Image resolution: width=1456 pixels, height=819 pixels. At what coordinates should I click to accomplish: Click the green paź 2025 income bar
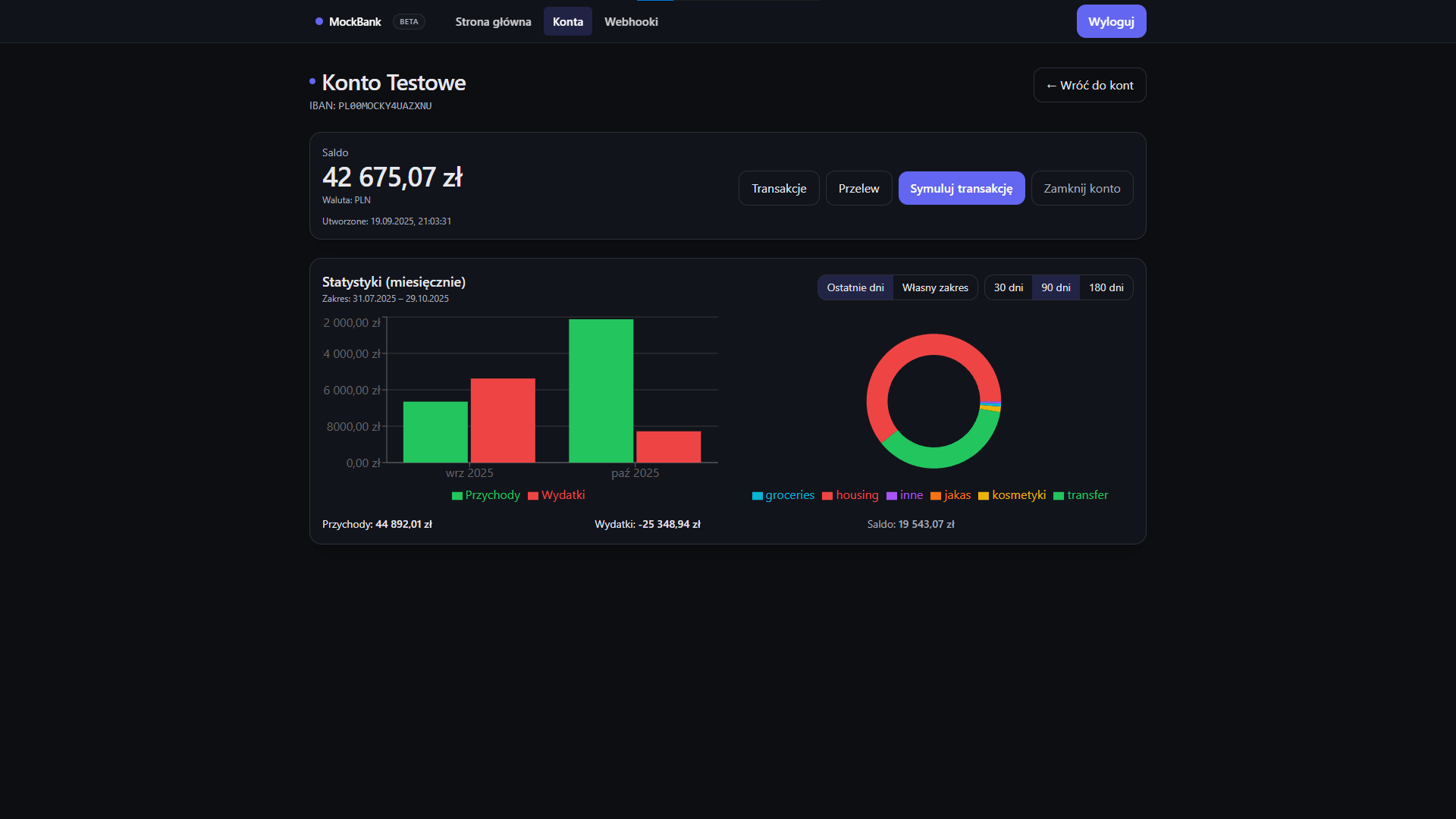pyautogui.click(x=601, y=391)
